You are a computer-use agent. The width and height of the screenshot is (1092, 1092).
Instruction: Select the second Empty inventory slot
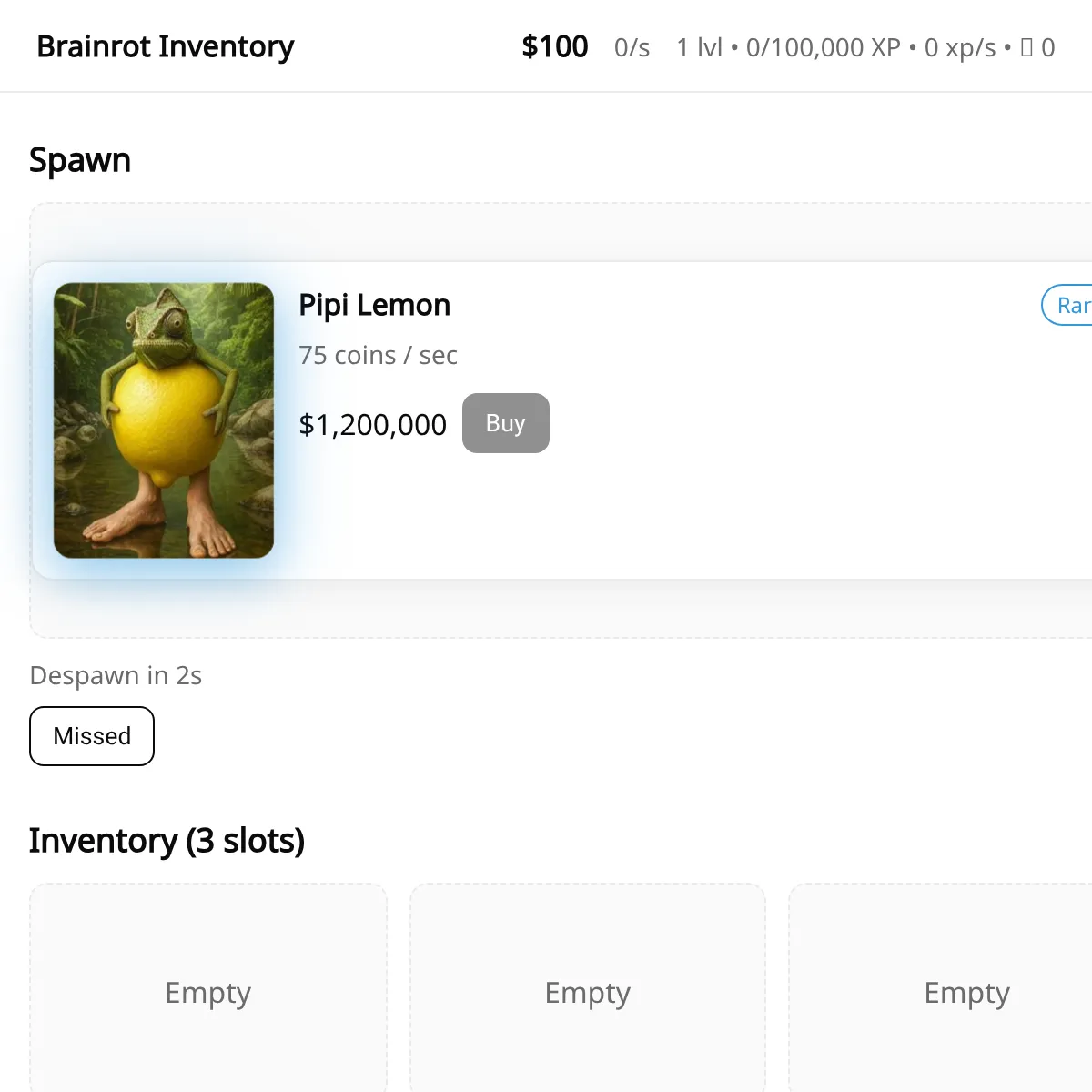point(588,992)
